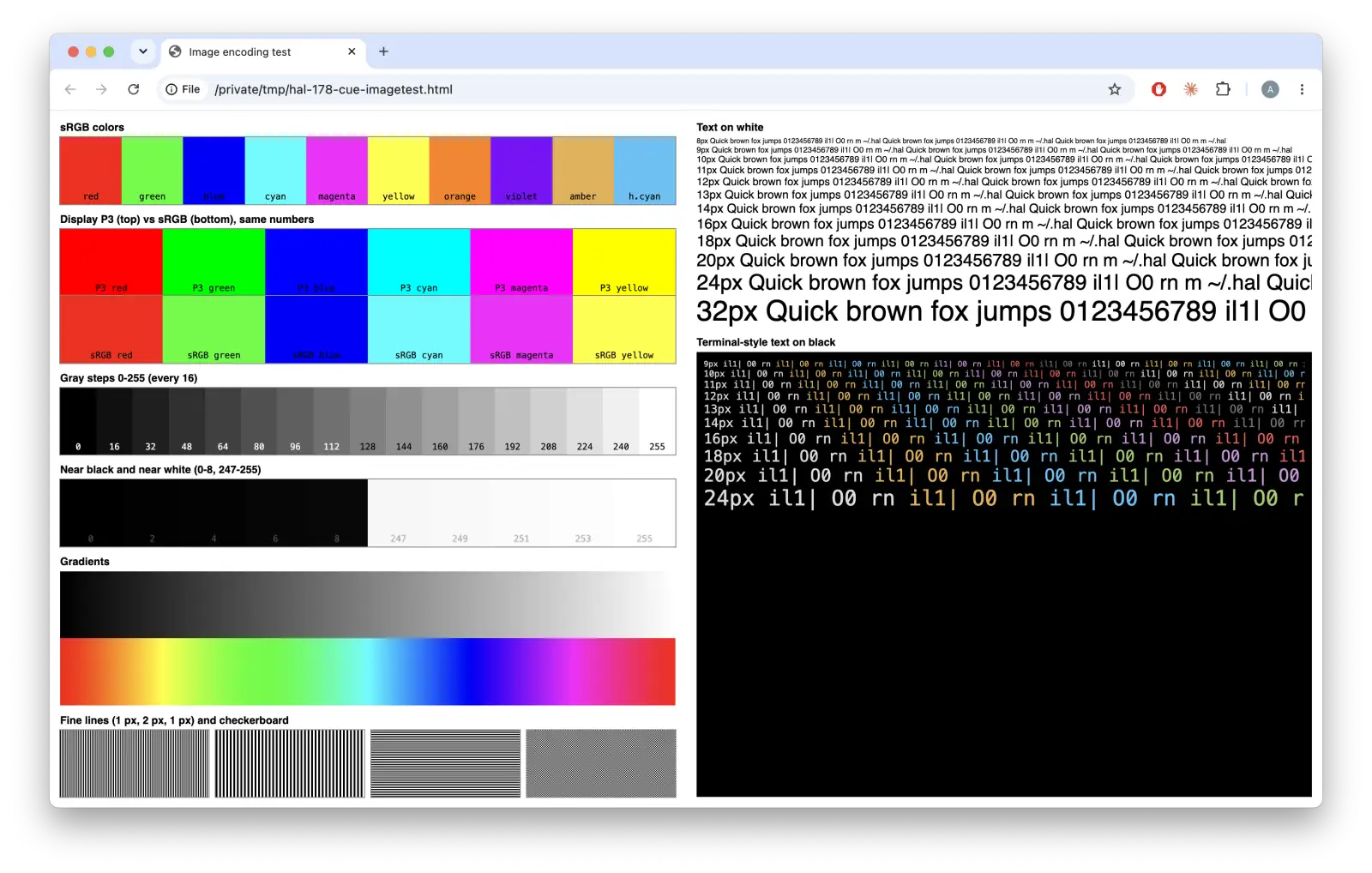Click the "P3 yellow" swatch

pos(624,262)
